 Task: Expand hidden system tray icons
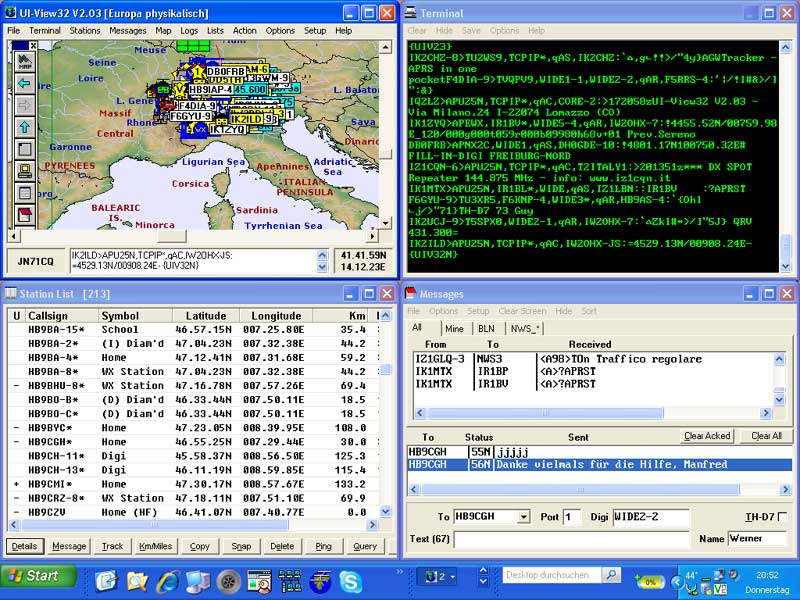pos(677,581)
